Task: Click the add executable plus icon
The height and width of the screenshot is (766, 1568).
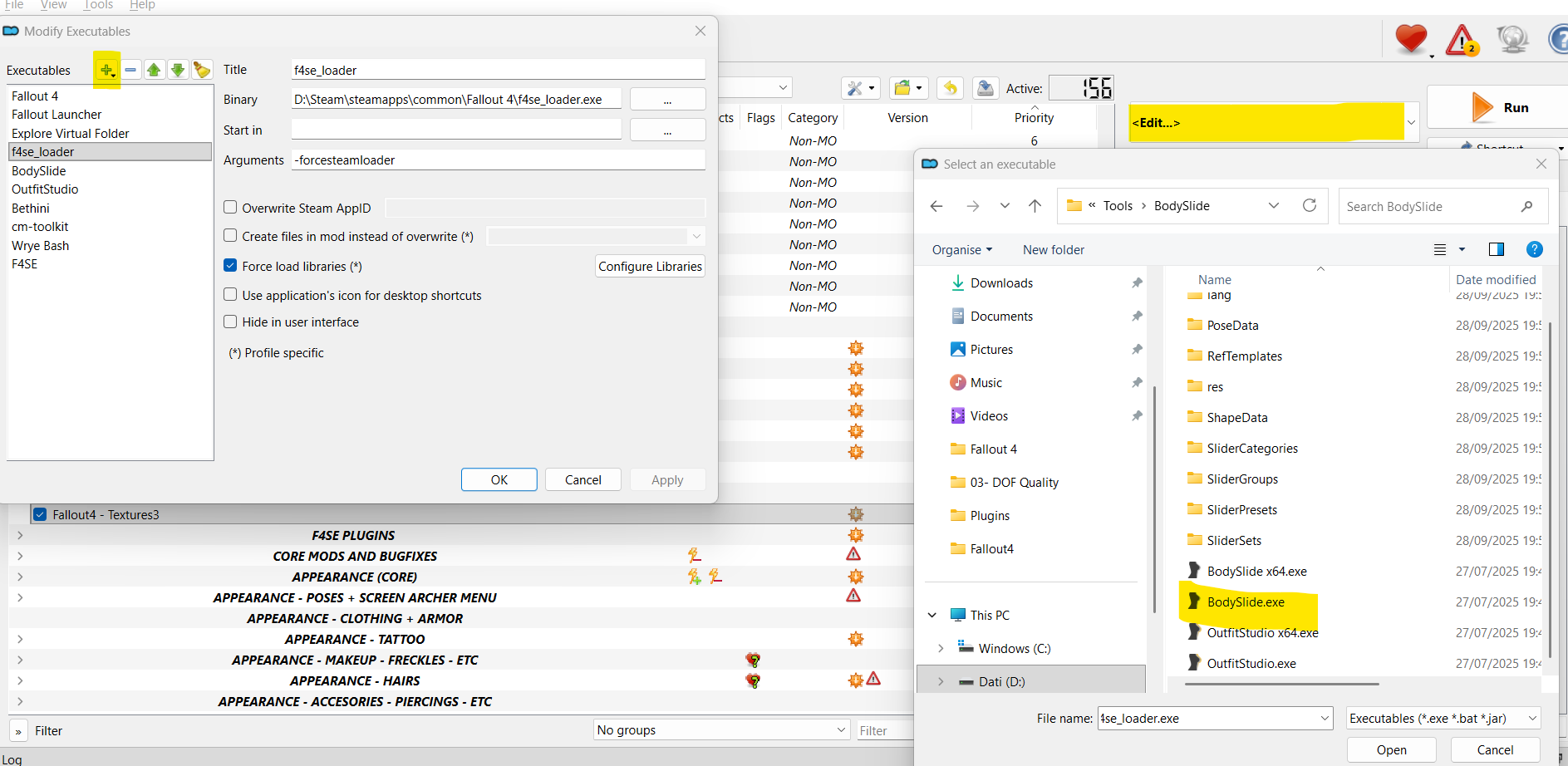Action: (x=106, y=71)
